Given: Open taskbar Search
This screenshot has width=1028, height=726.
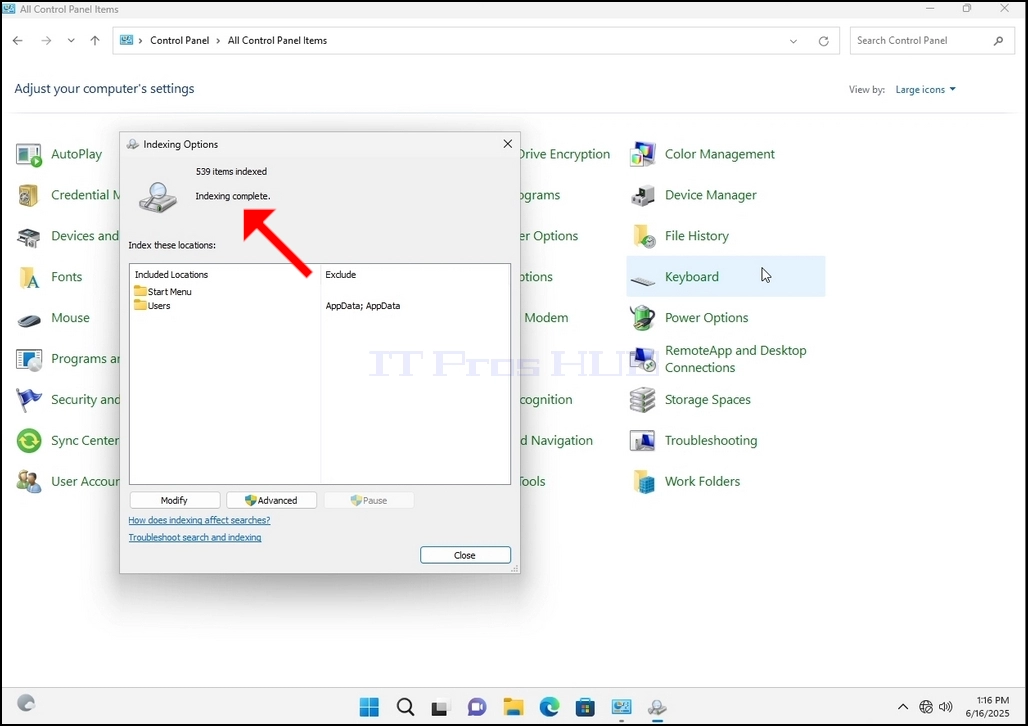Looking at the screenshot, I should pyautogui.click(x=405, y=707).
